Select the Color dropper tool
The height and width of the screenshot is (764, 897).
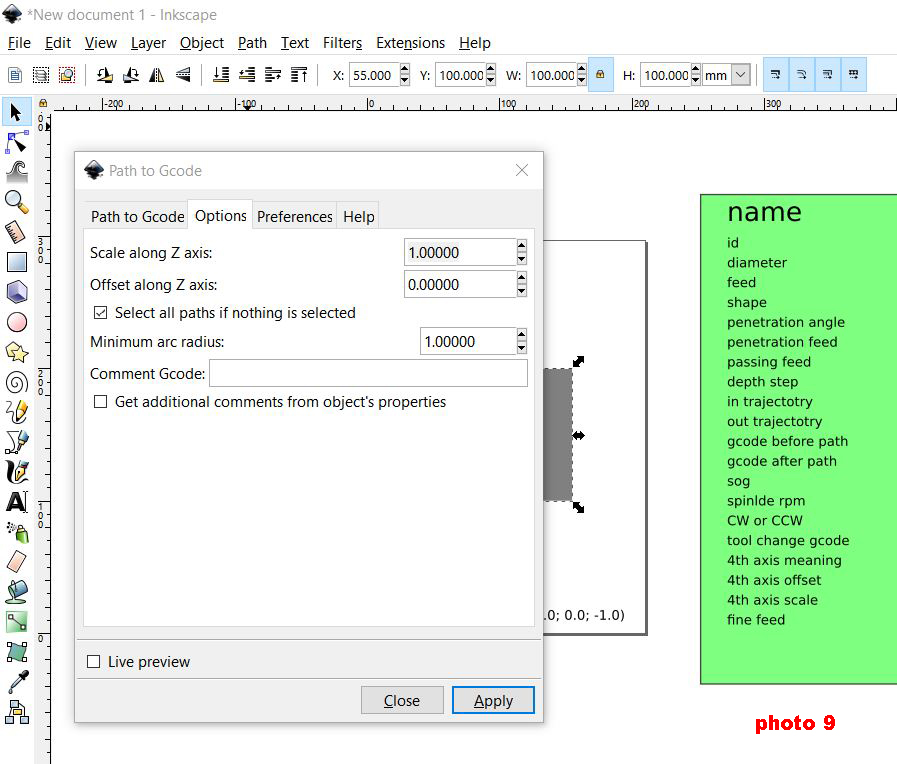pos(16,682)
